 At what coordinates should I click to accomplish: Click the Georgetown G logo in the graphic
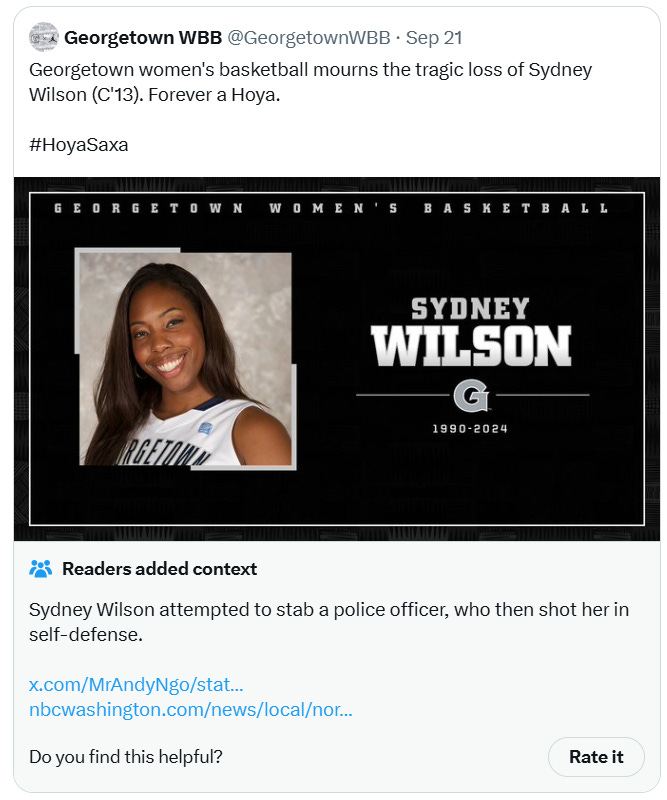[x=472, y=395]
